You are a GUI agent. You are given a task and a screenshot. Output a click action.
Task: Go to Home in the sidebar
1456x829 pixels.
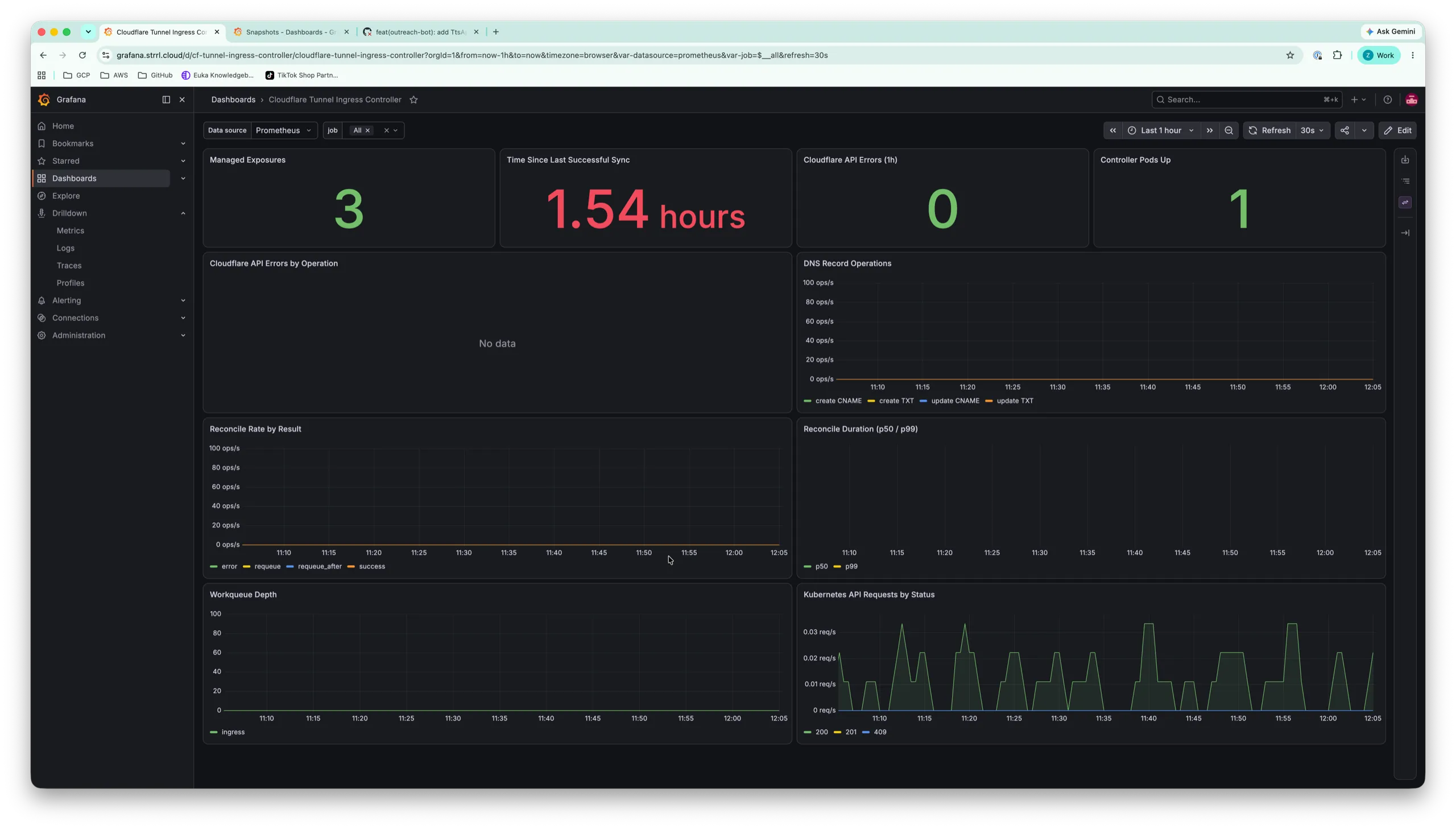point(63,126)
